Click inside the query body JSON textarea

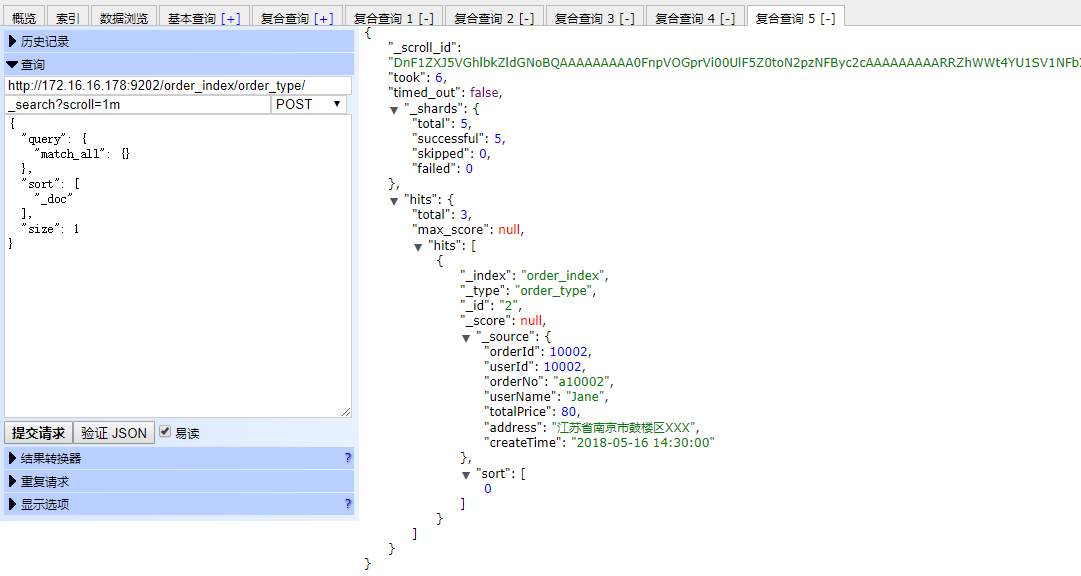(178, 266)
